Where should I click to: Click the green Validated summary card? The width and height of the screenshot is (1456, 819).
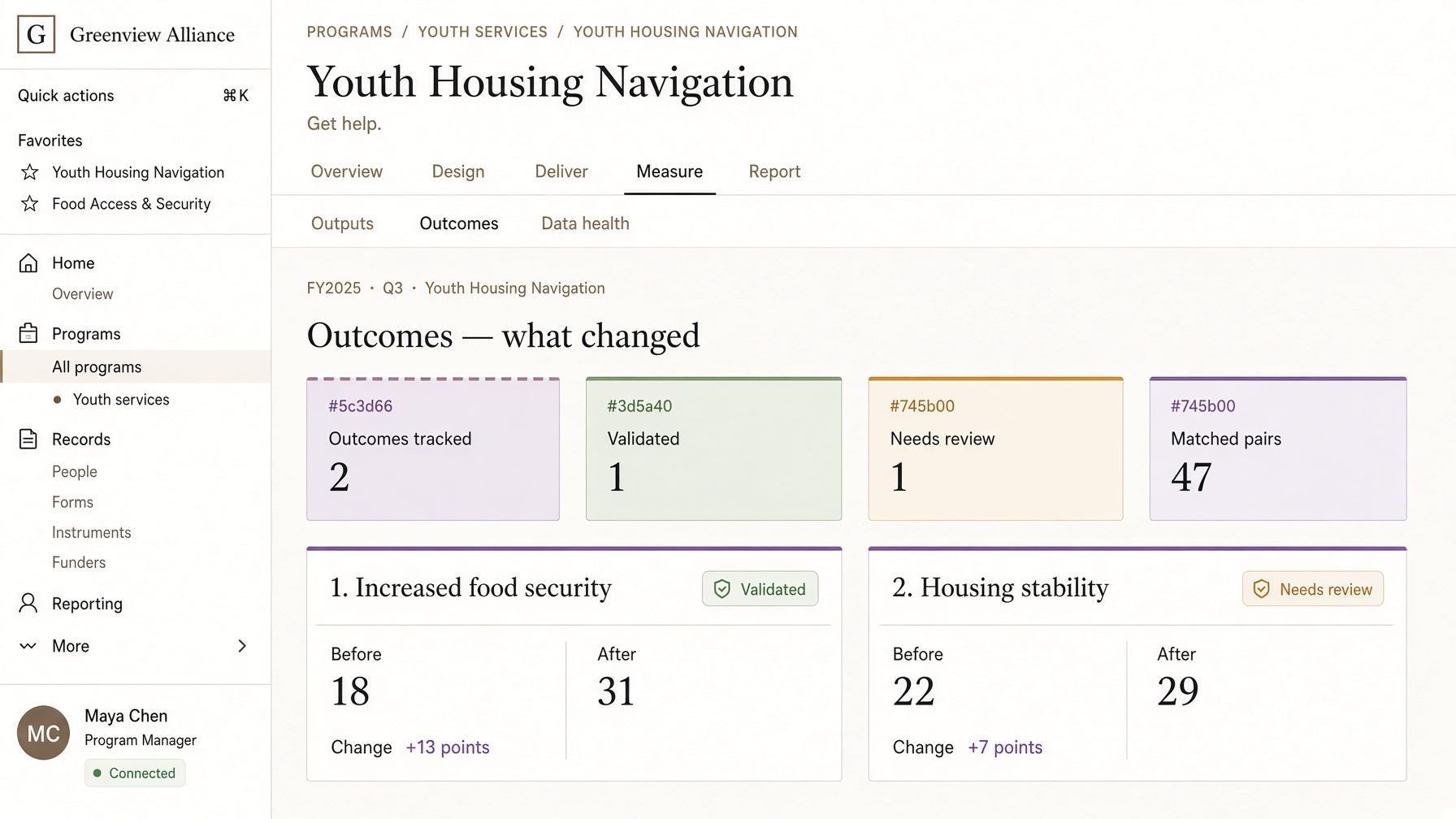pyautogui.click(x=713, y=449)
